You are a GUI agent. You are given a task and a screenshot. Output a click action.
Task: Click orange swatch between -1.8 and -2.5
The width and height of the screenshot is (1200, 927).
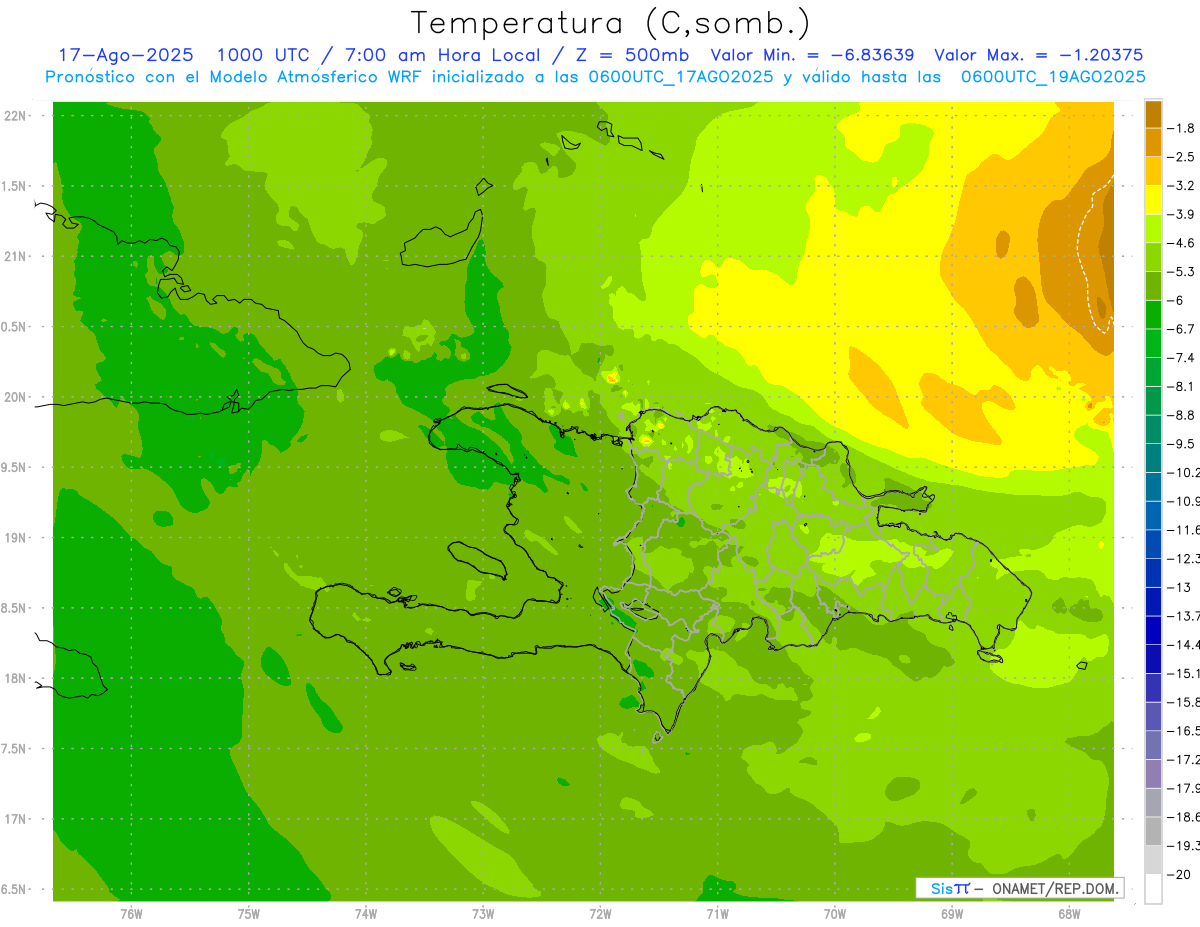tap(1153, 143)
